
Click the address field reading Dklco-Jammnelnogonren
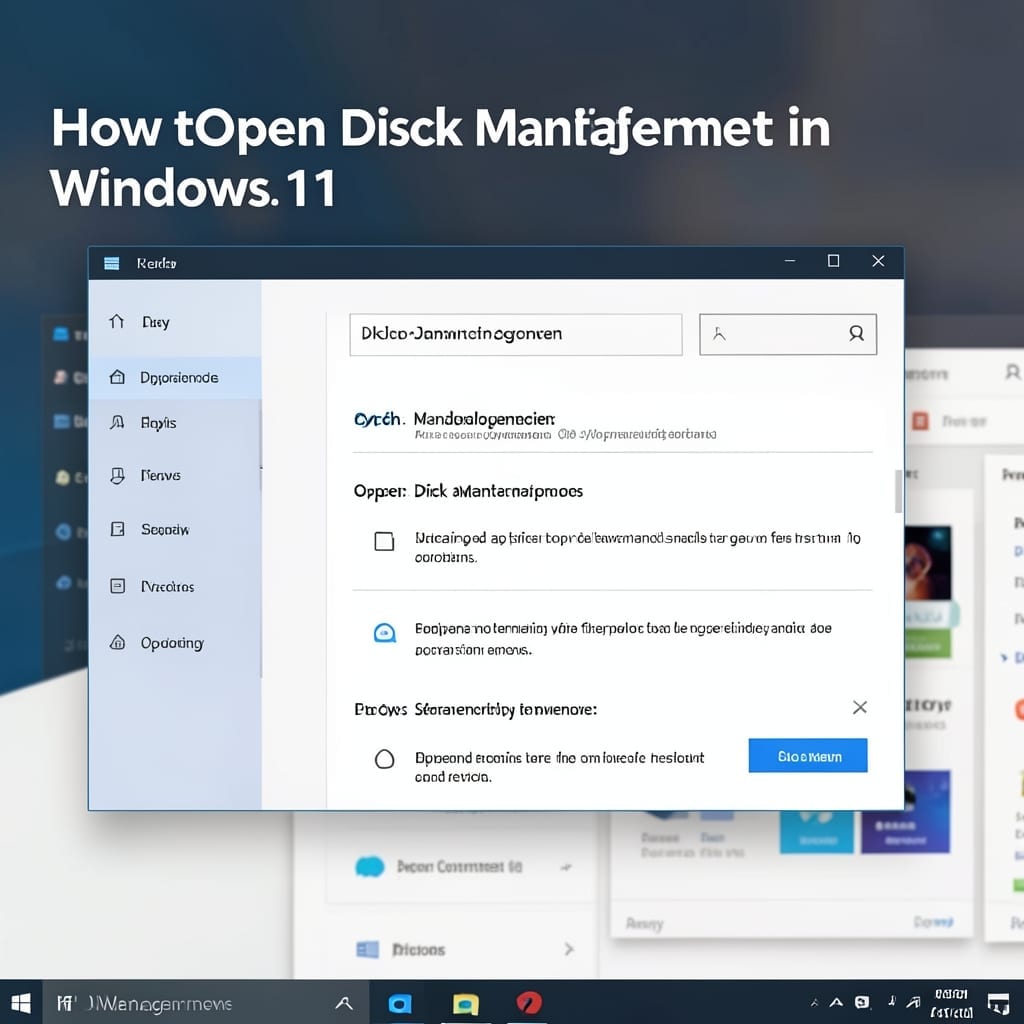[516, 334]
